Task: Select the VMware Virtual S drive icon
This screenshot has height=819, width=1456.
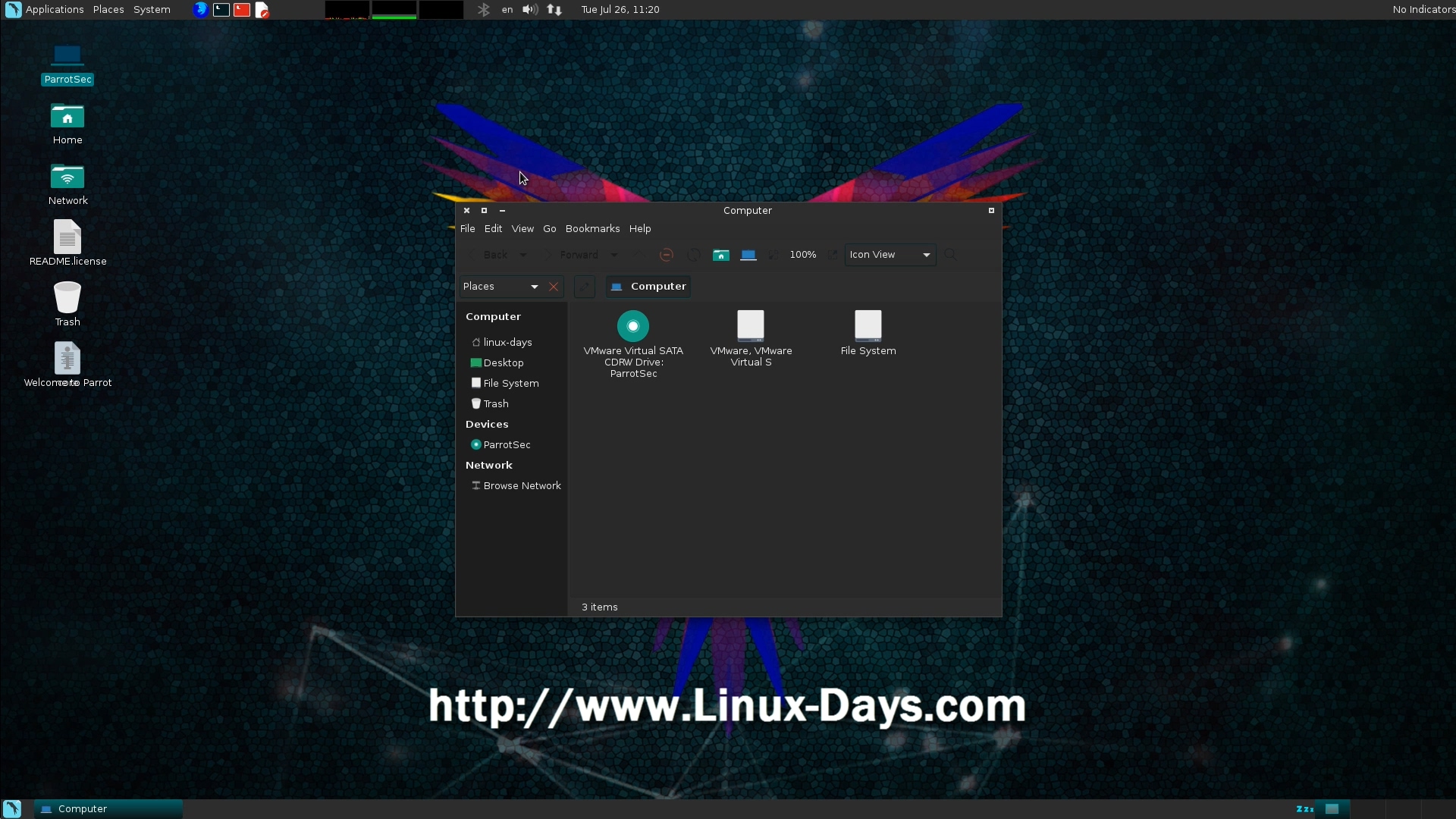Action: (751, 327)
